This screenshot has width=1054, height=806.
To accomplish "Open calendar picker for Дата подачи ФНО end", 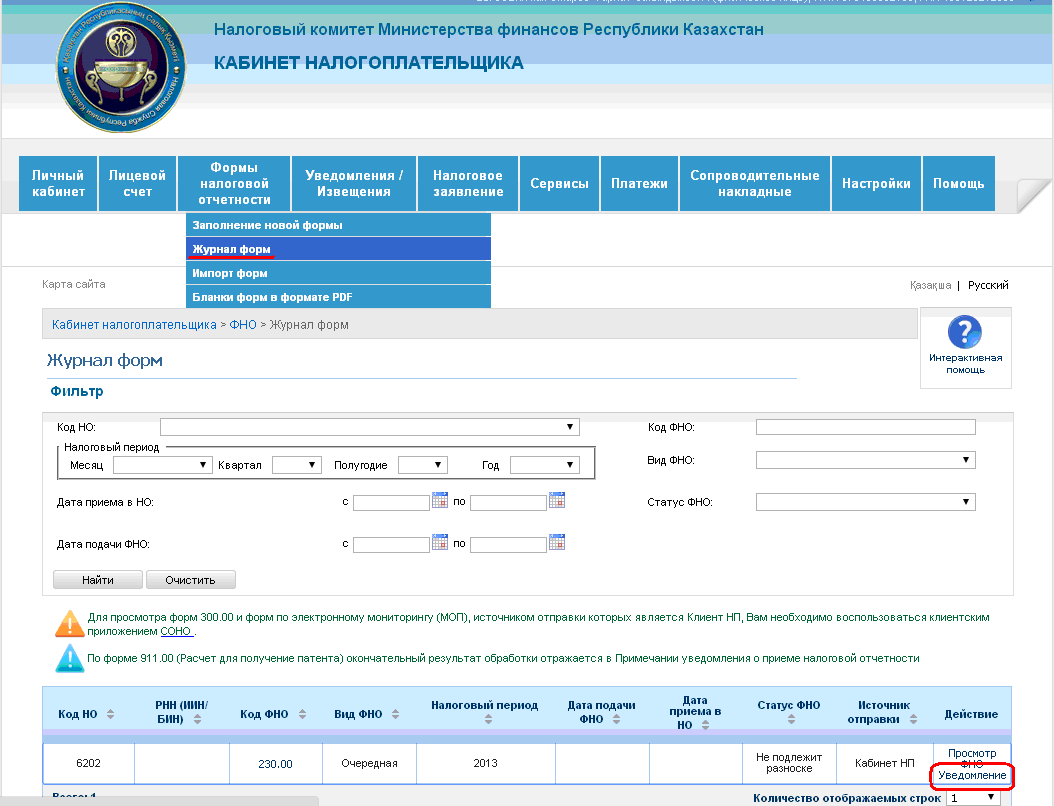I will coord(557,543).
